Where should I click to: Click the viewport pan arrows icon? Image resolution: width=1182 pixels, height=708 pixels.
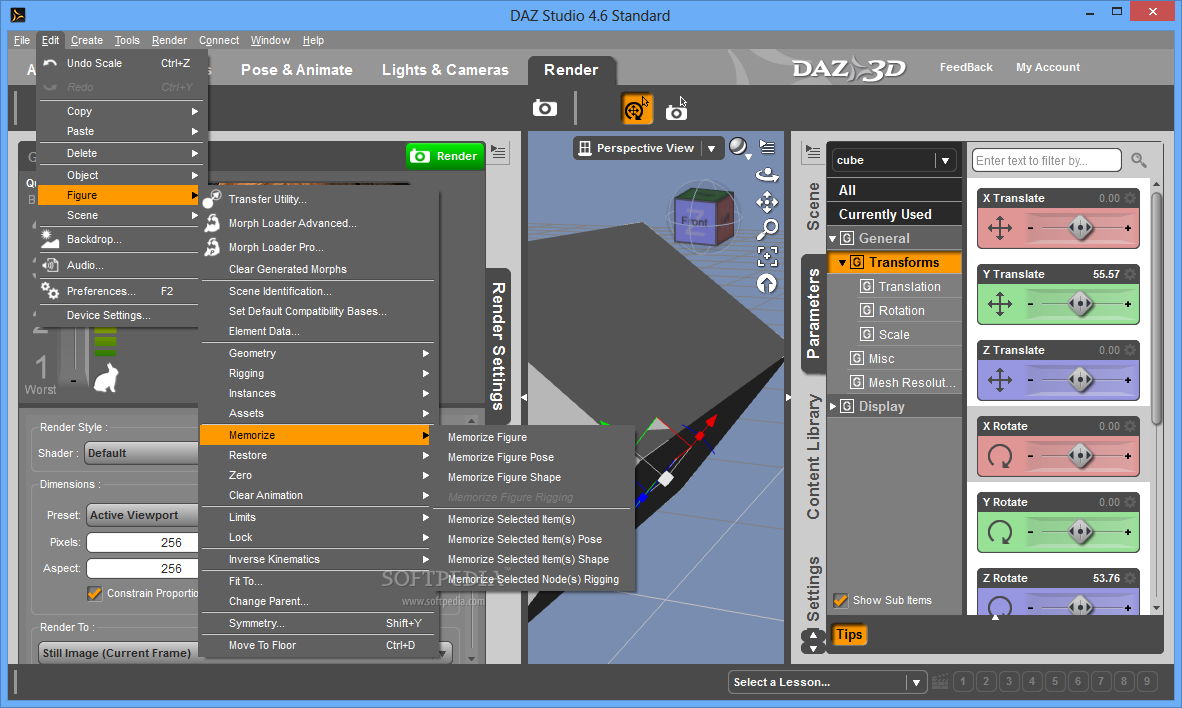(x=767, y=201)
